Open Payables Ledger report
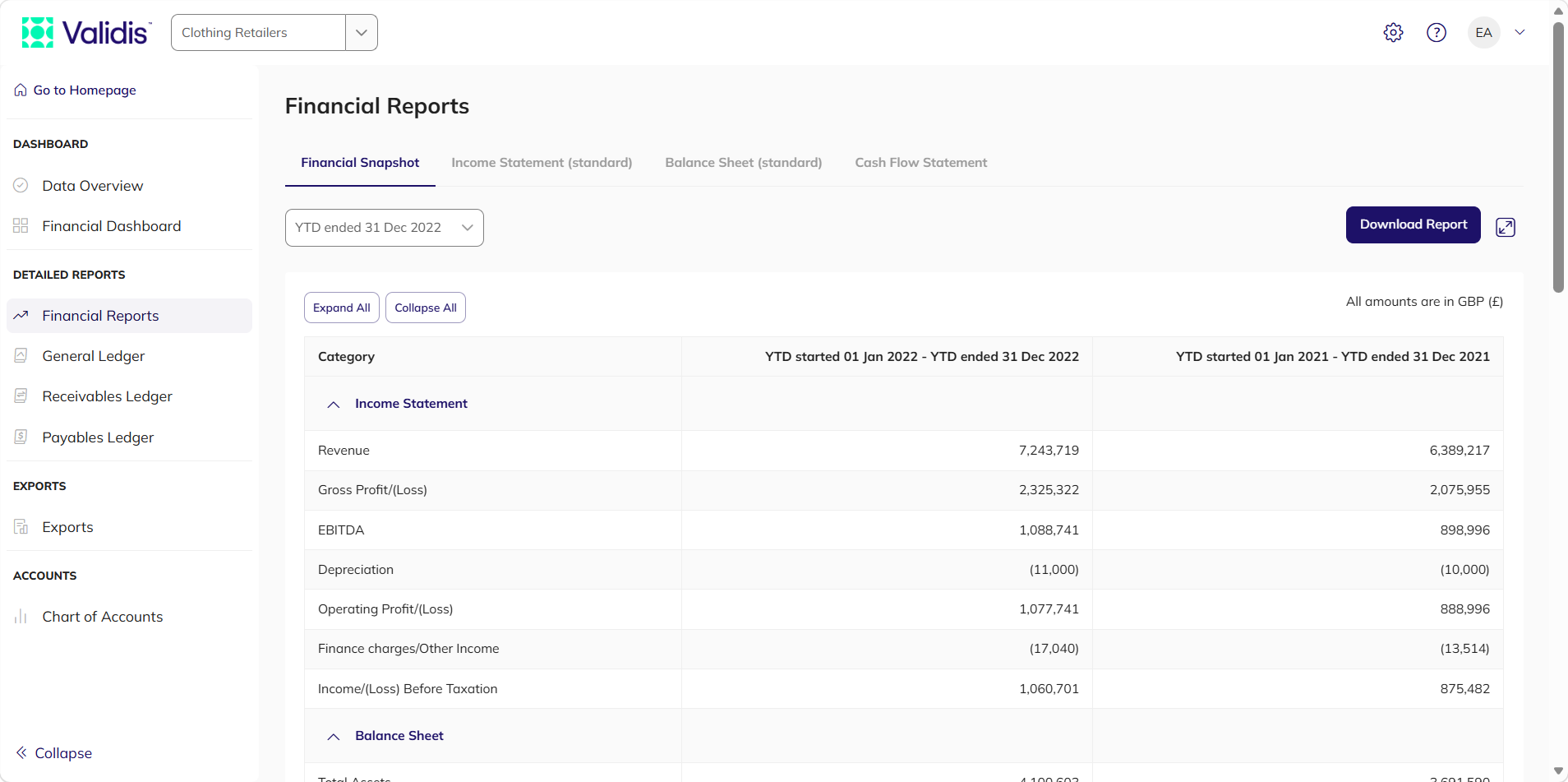This screenshot has height=782, width=1568. click(x=99, y=437)
